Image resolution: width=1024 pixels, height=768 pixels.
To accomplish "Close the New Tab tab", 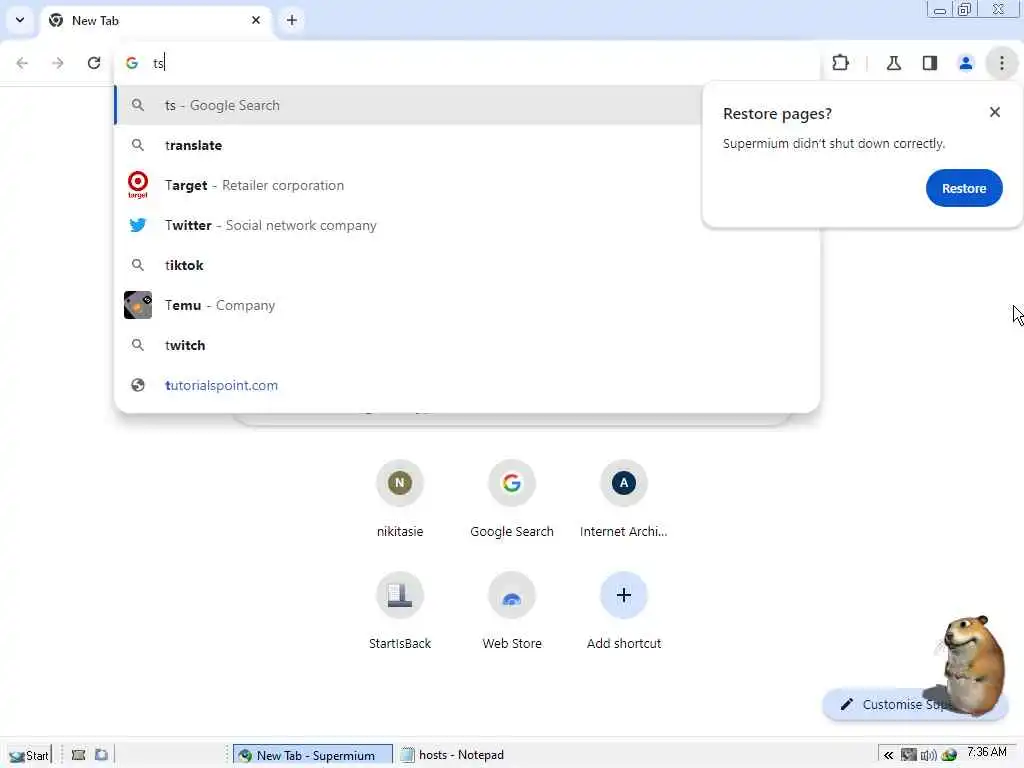I will click(256, 20).
